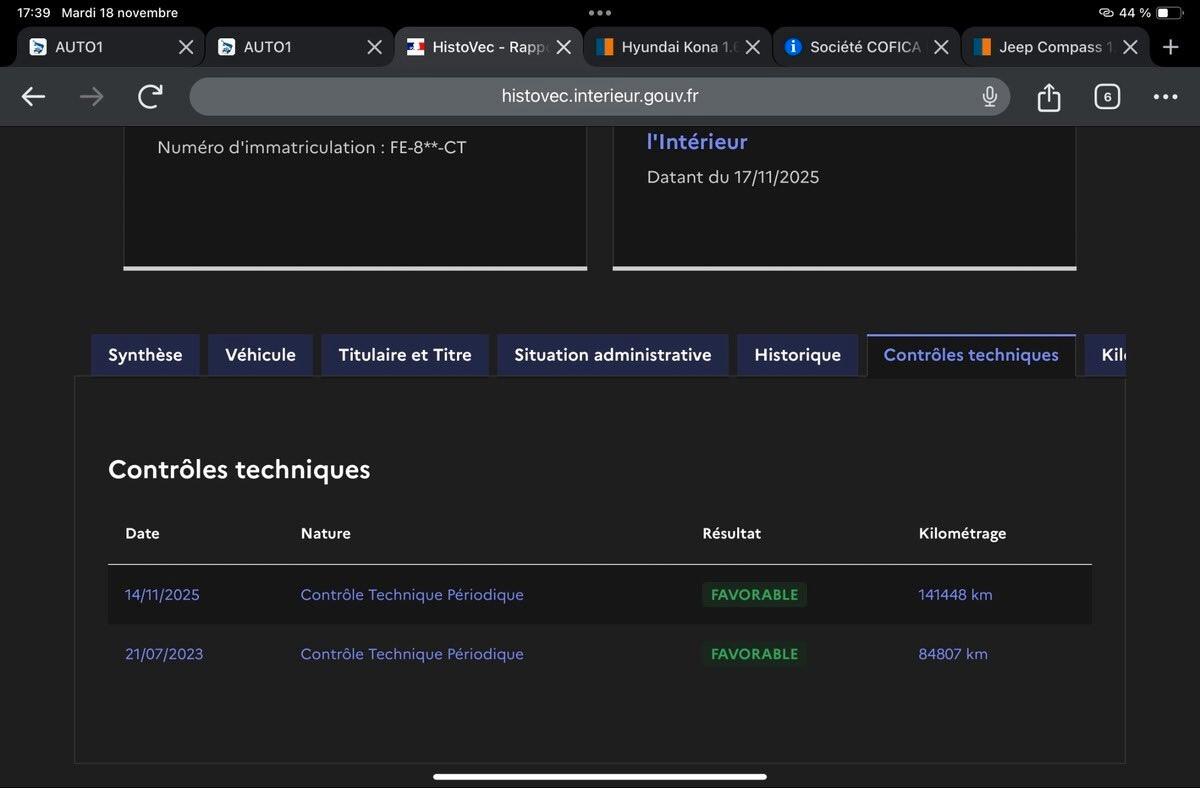The height and width of the screenshot is (788, 1200).
Task: Select the 14/11/2025 inspection row date
Action: (162, 595)
